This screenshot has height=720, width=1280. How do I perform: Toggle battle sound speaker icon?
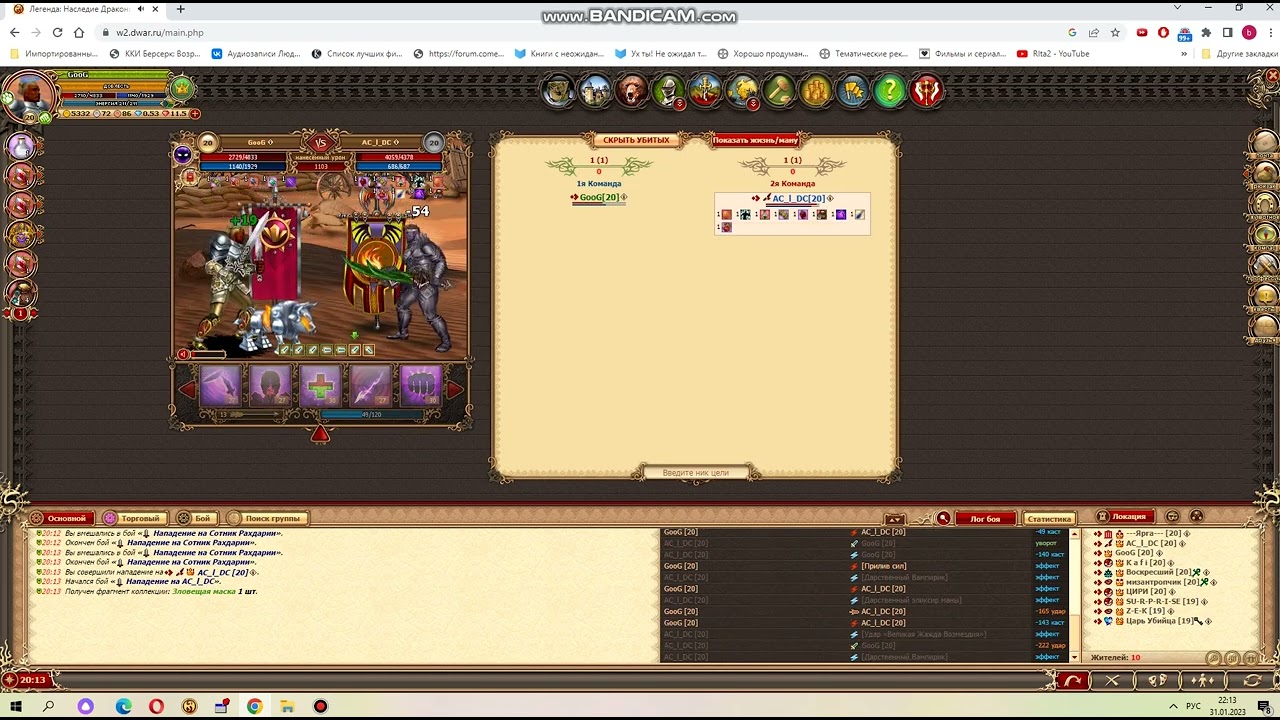[x=183, y=354]
